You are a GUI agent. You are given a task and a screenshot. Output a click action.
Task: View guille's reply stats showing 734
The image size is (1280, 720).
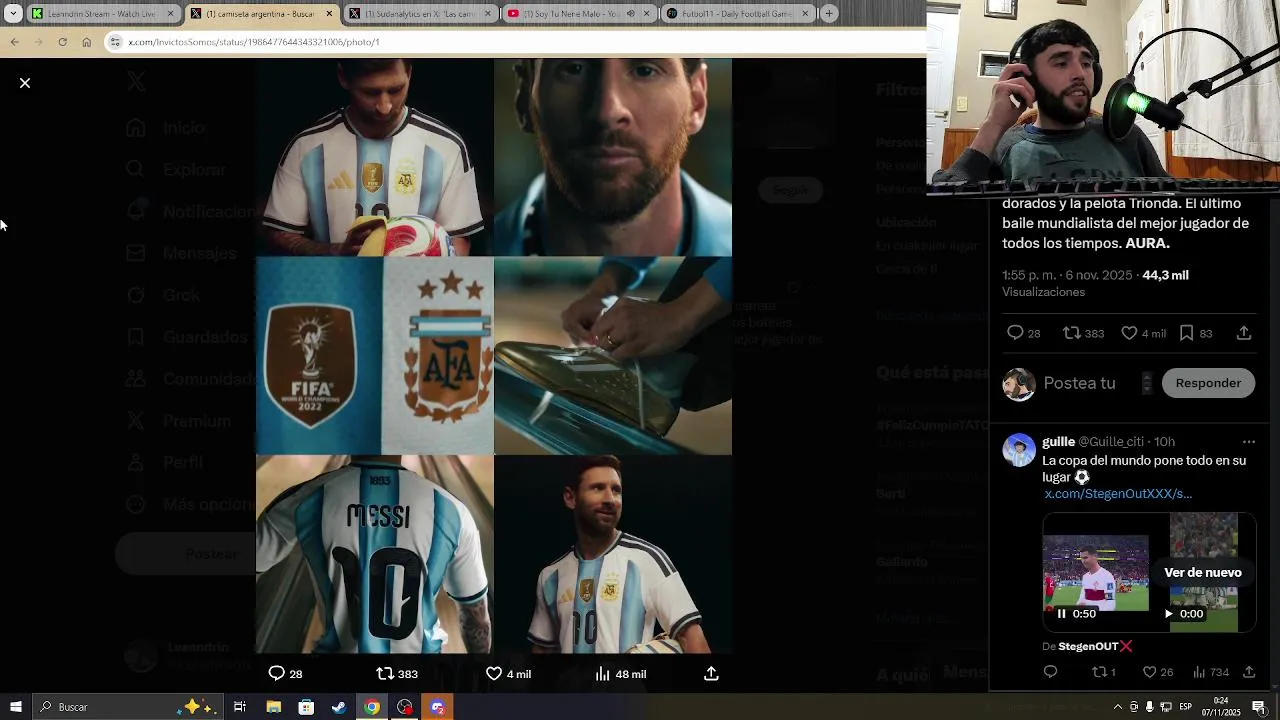coord(1199,672)
